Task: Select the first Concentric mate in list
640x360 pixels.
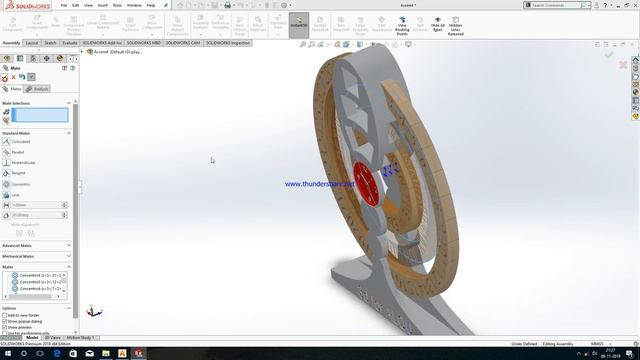Action: (x=37, y=276)
